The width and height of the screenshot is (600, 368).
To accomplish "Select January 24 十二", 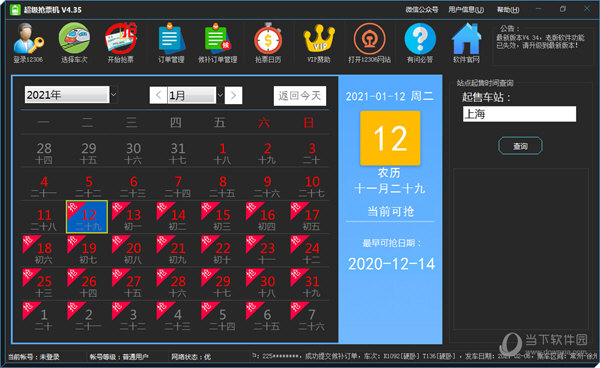I will (311, 251).
